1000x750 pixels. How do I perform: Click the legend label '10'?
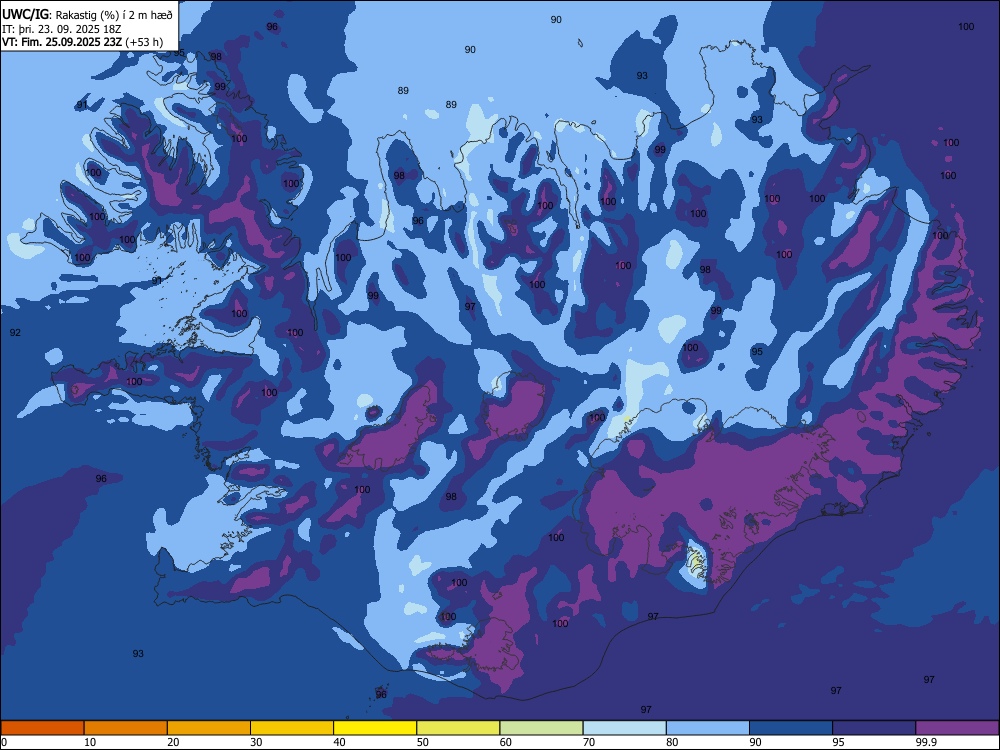pyautogui.click(x=90, y=742)
